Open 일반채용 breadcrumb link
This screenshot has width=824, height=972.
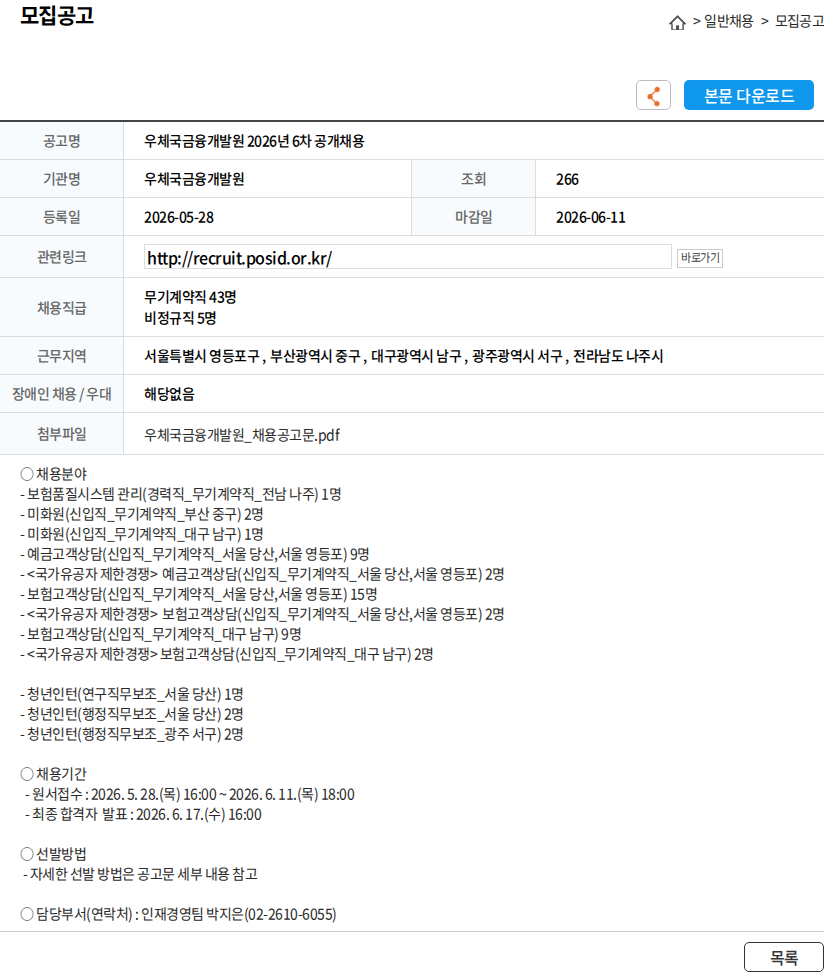(x=729, y=22)
